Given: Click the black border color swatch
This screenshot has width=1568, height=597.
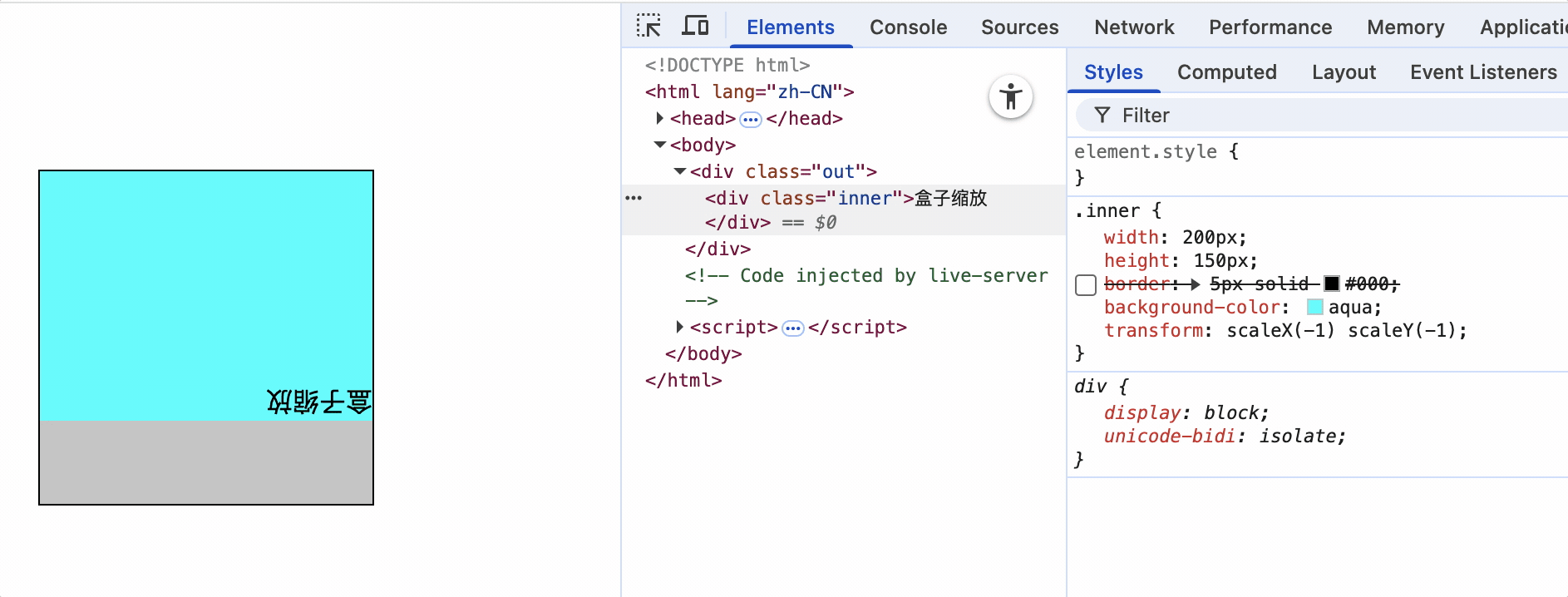Looking at the screenshot, I should pyautogui.click(x=1332, y=284).
